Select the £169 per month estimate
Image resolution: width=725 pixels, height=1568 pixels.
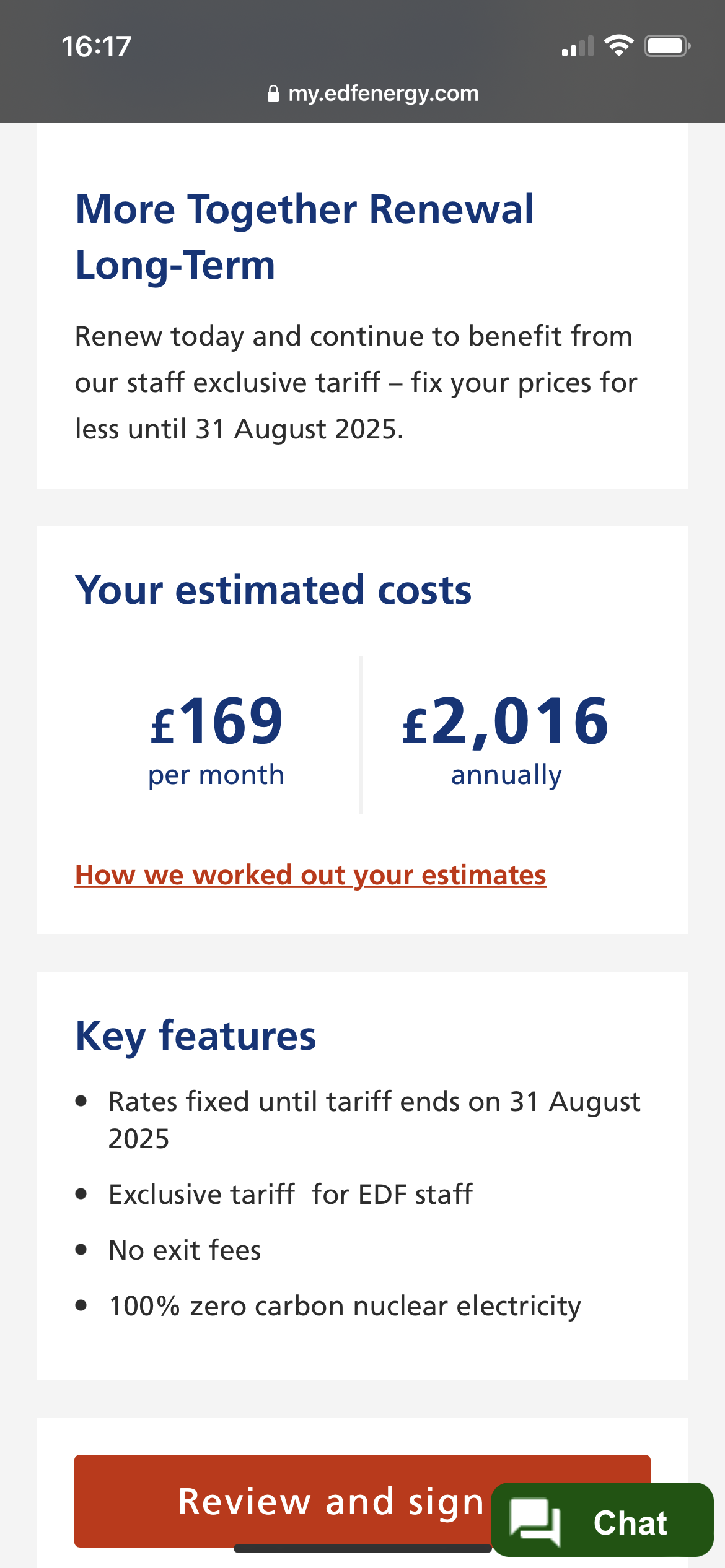[x=216, y=737]
